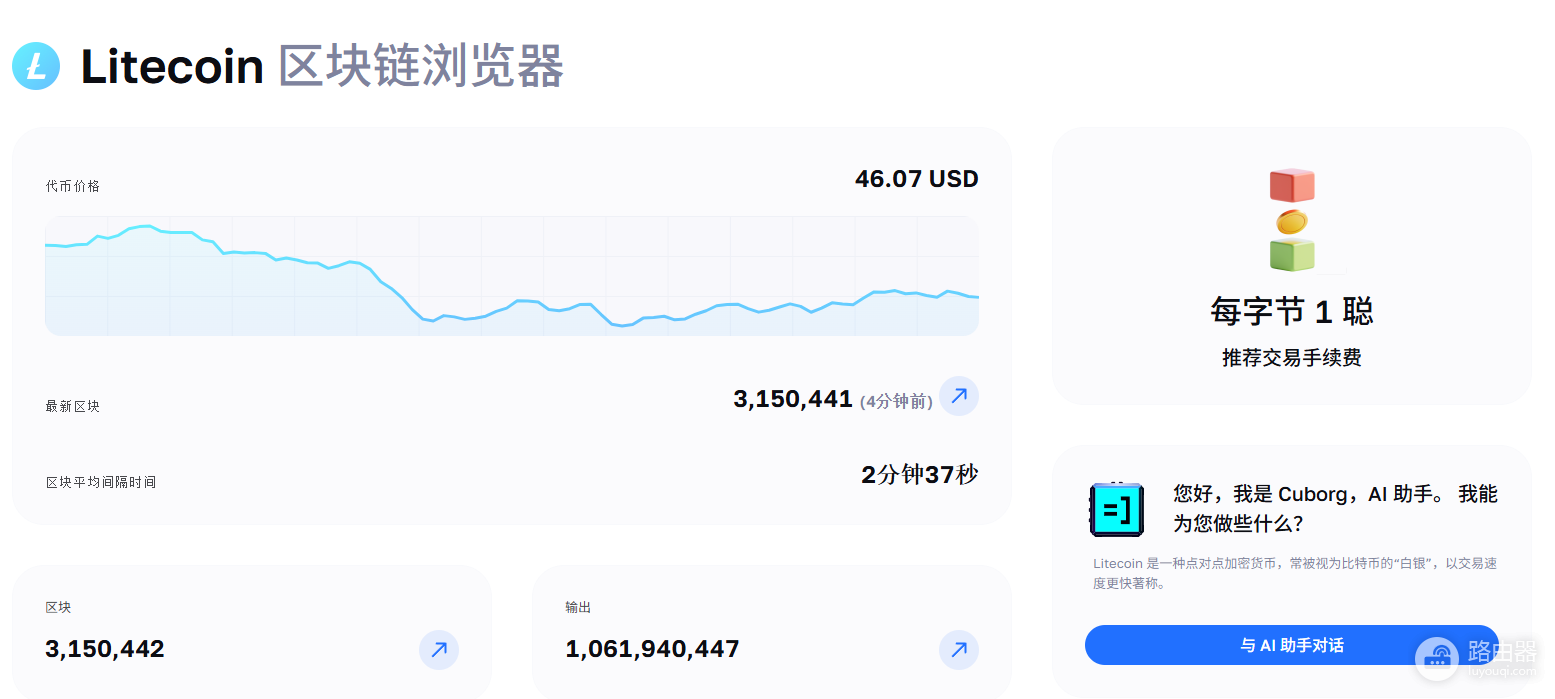Click the 最新区块 label
1555x699 pixels.
click(73, 406)
